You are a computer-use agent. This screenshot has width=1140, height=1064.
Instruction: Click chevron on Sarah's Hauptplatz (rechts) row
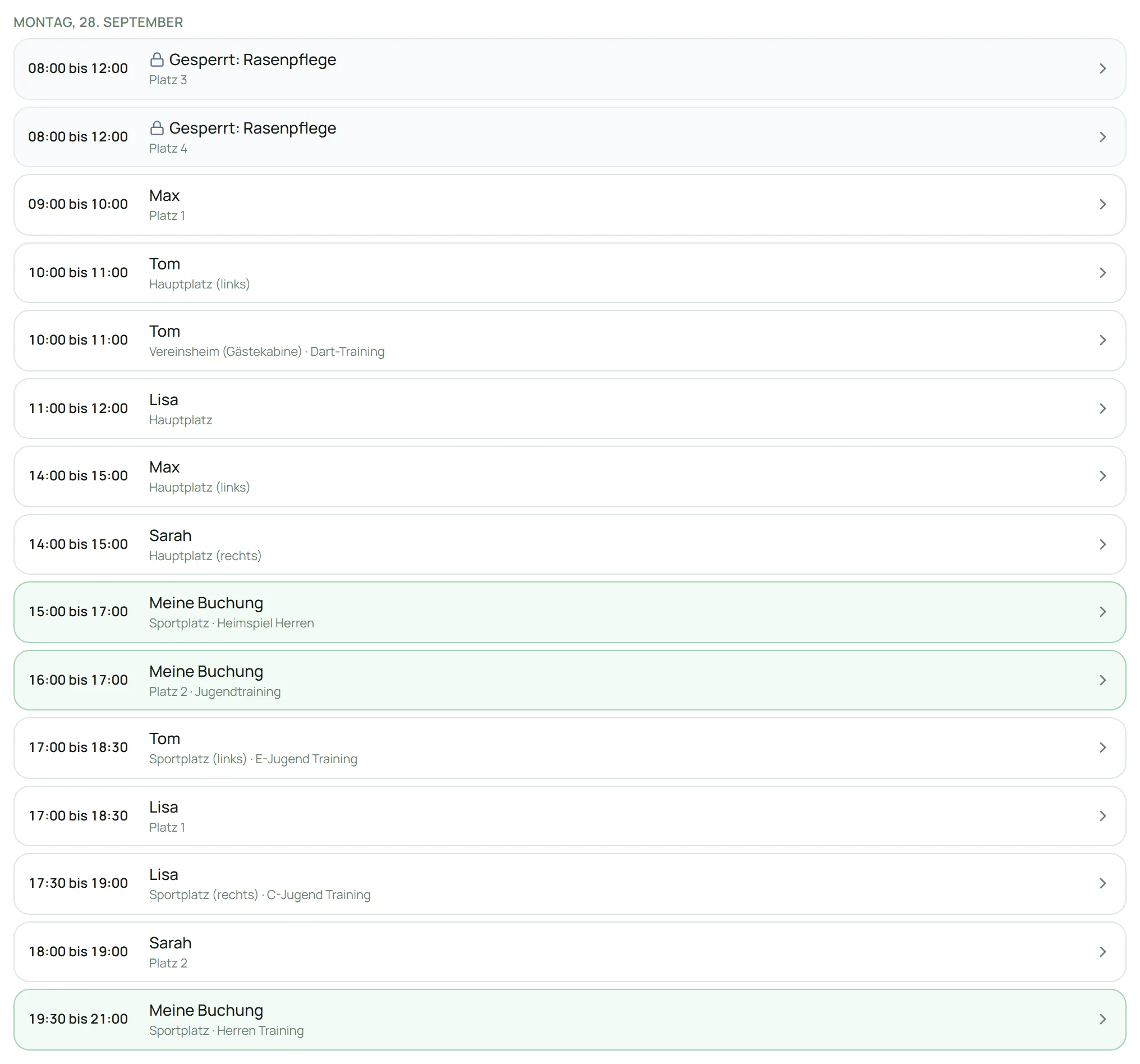pos(1102,544)
